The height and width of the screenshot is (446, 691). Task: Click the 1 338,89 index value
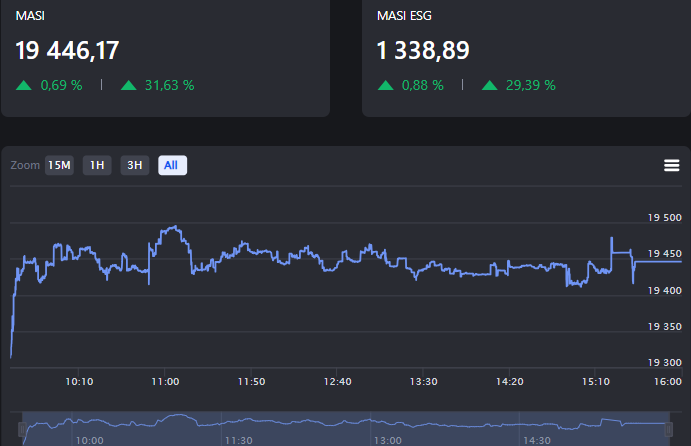[x=423, y=50]
